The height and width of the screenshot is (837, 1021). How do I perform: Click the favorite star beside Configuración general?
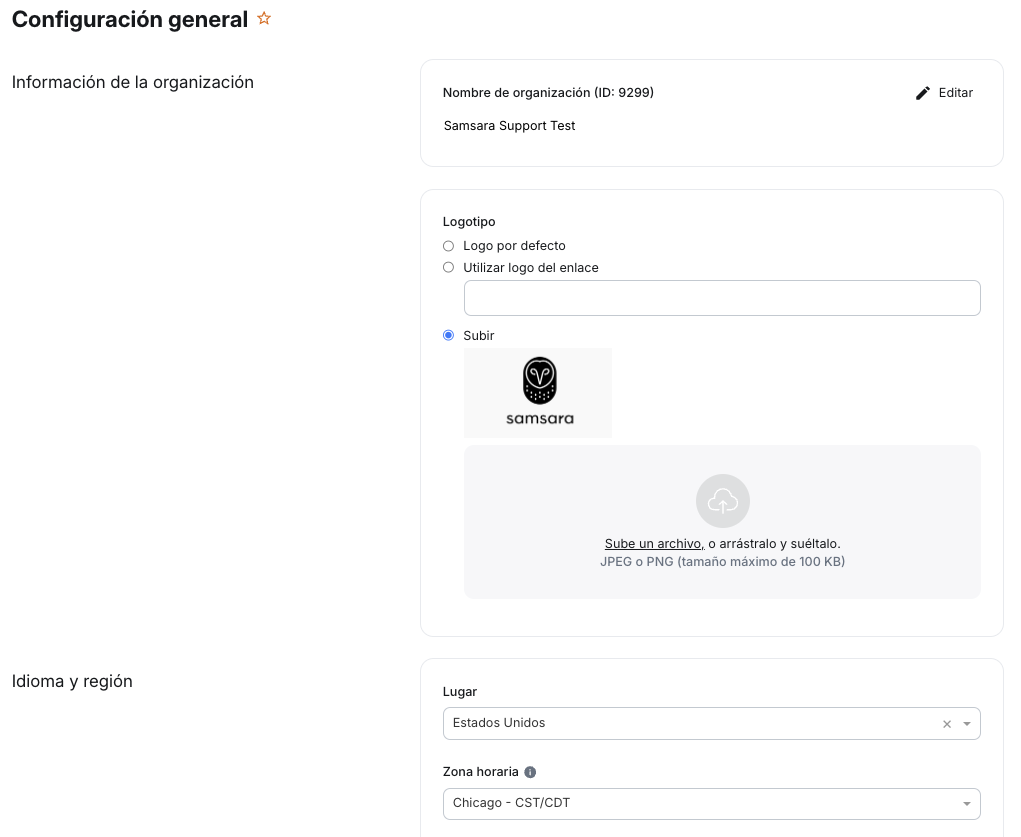[x=264, y=19]
